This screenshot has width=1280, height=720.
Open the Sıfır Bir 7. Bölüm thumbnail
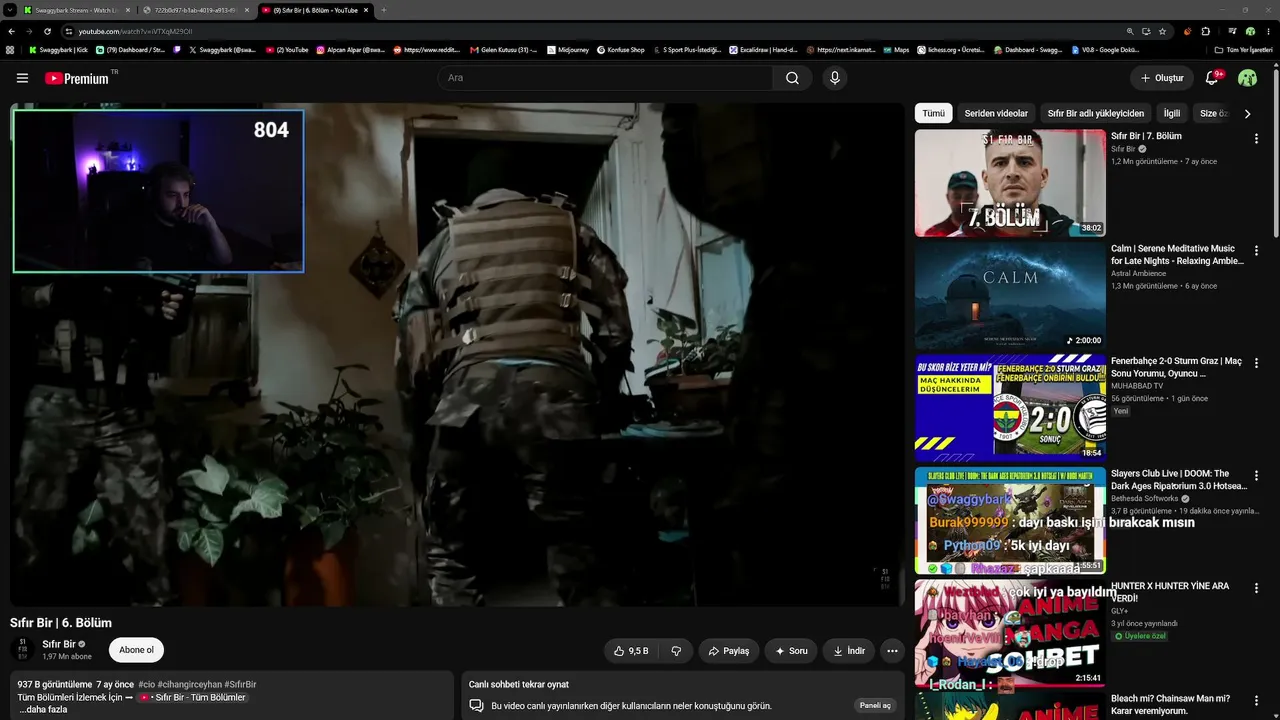click(x=1010, y=183)
